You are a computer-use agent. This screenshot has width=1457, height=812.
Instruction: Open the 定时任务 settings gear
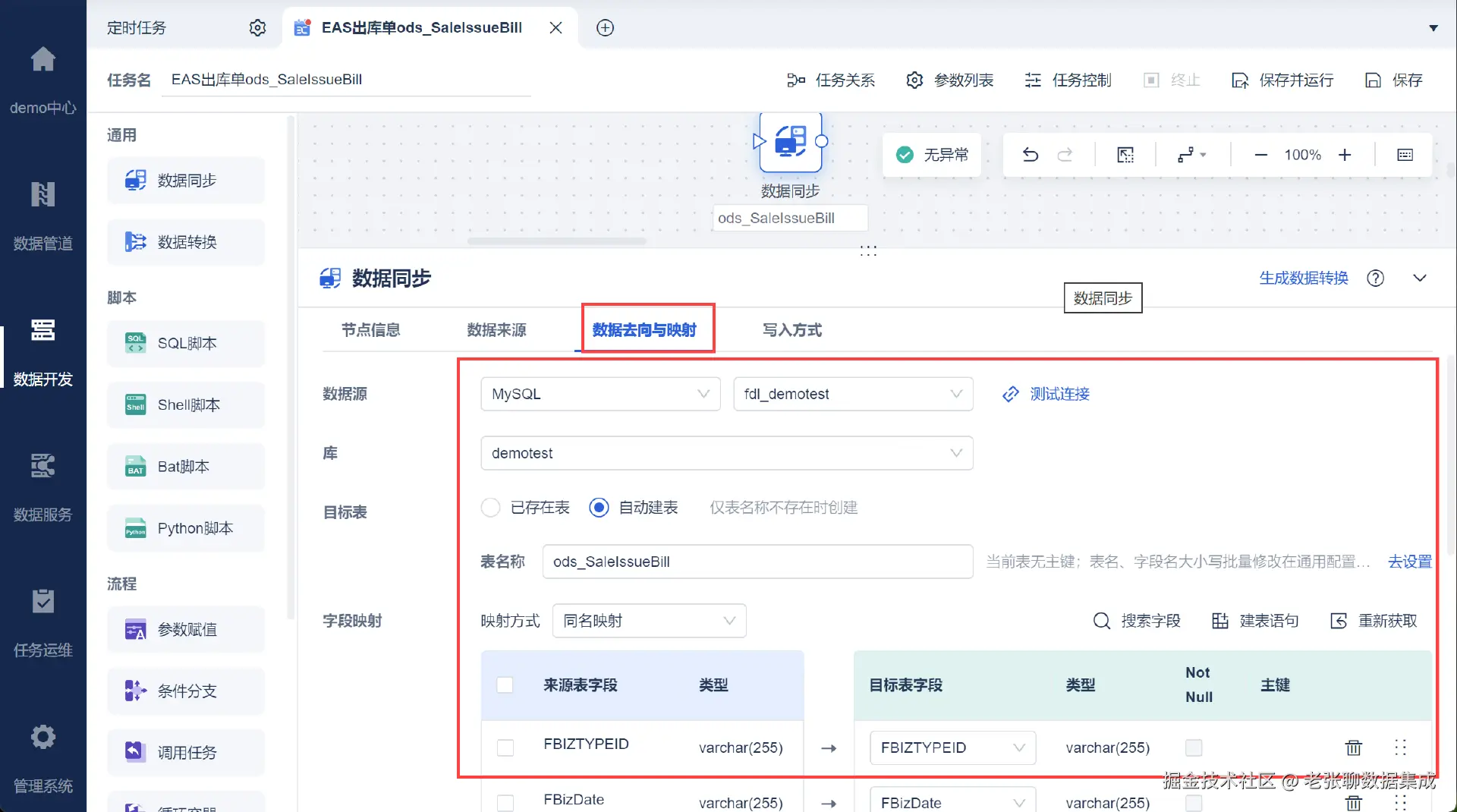257,28
